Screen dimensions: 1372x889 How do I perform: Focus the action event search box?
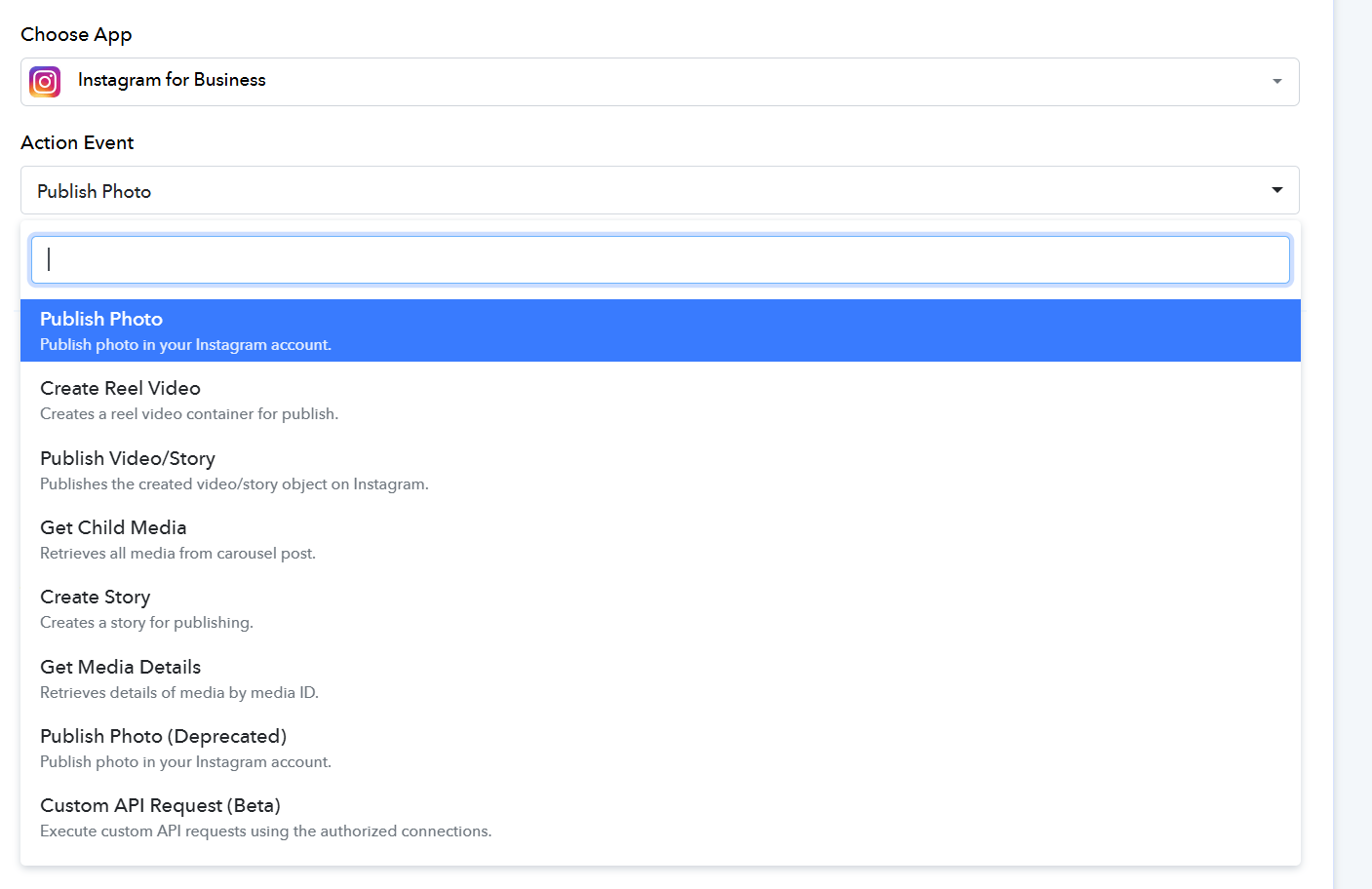click(660, 259)
